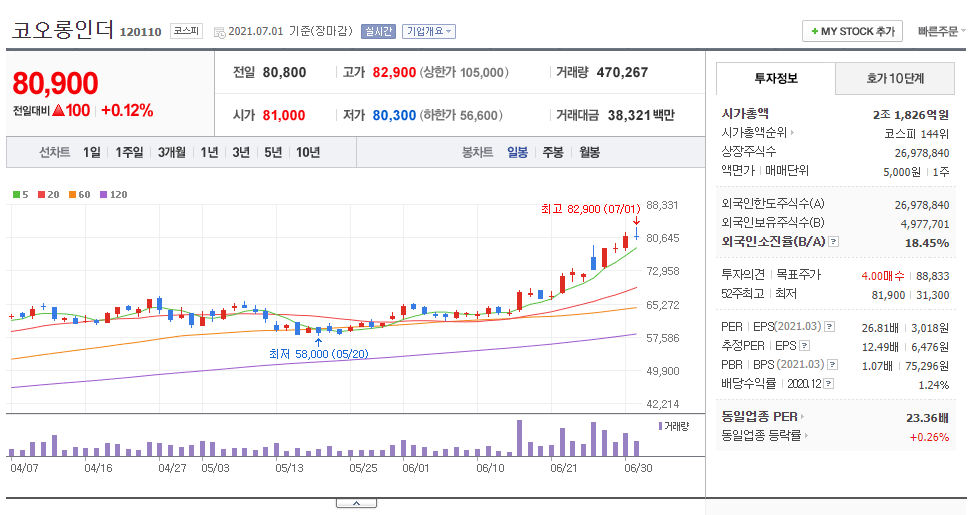Select the 10년 line chart period
This screenshot has width=973, height=515.
pos(308,152)
